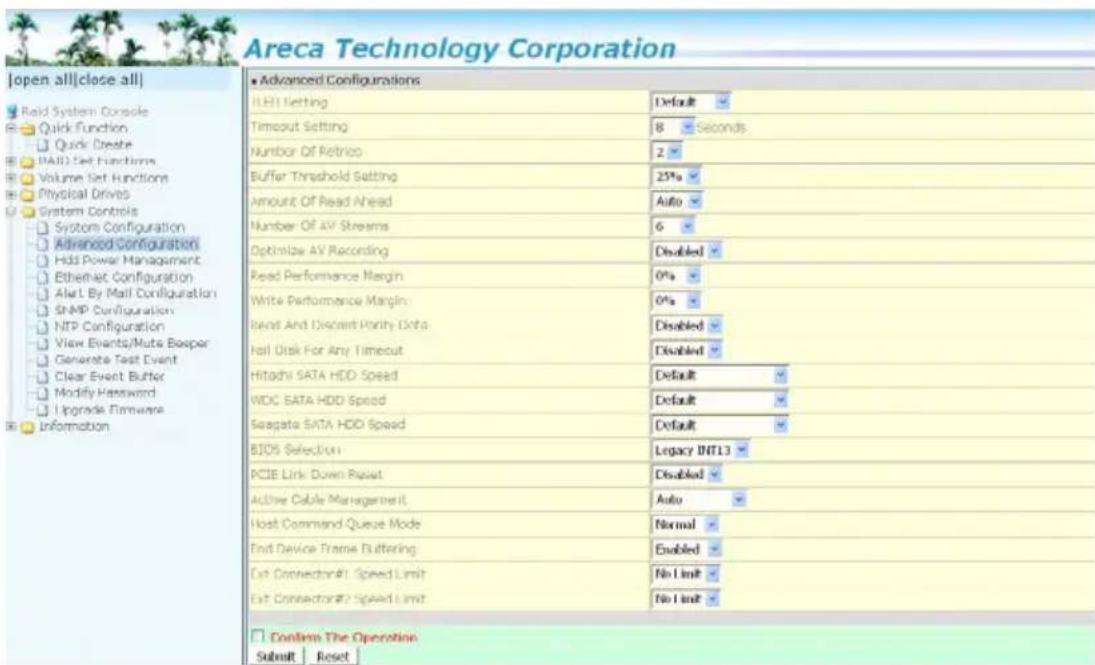This screenshot has height=665, width=1095.
Task: Click the Quick Function folder icon
Action: coord(27,129)
